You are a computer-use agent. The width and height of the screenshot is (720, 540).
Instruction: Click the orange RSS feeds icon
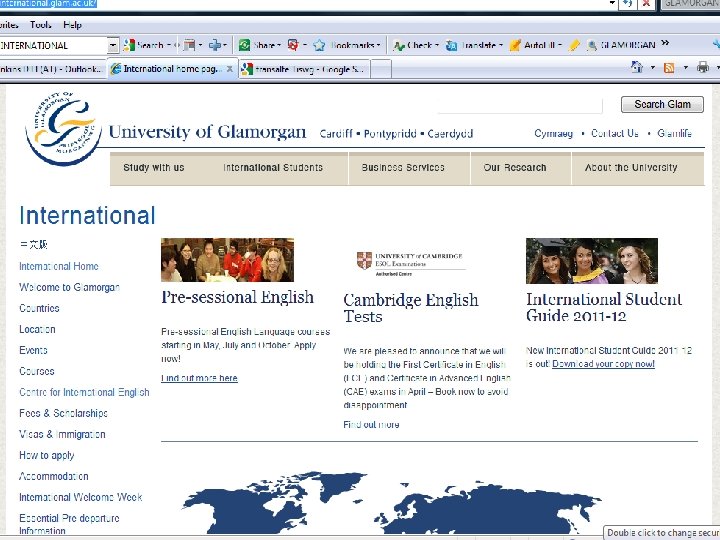coord(669,68)
